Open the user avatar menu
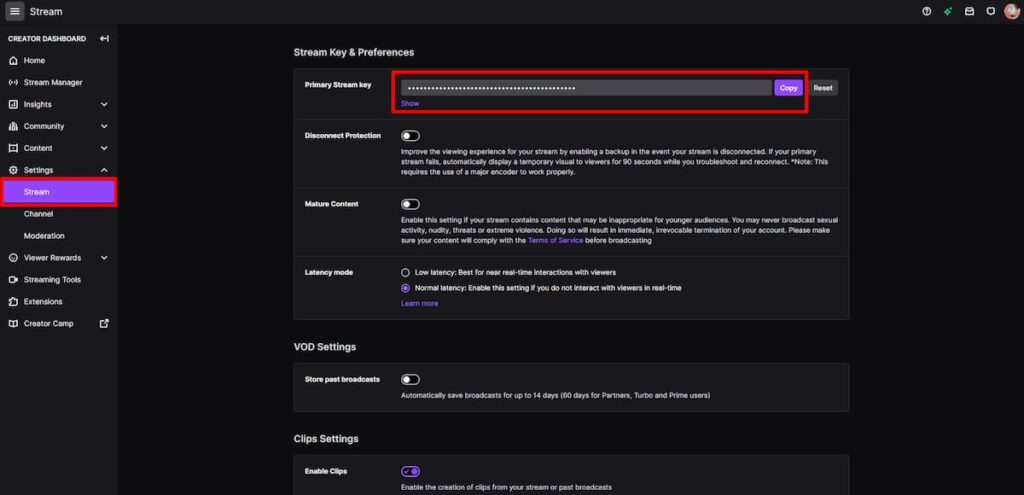Image resolution: width=1024 pixels, height=495 pixels. [1012, 12]
